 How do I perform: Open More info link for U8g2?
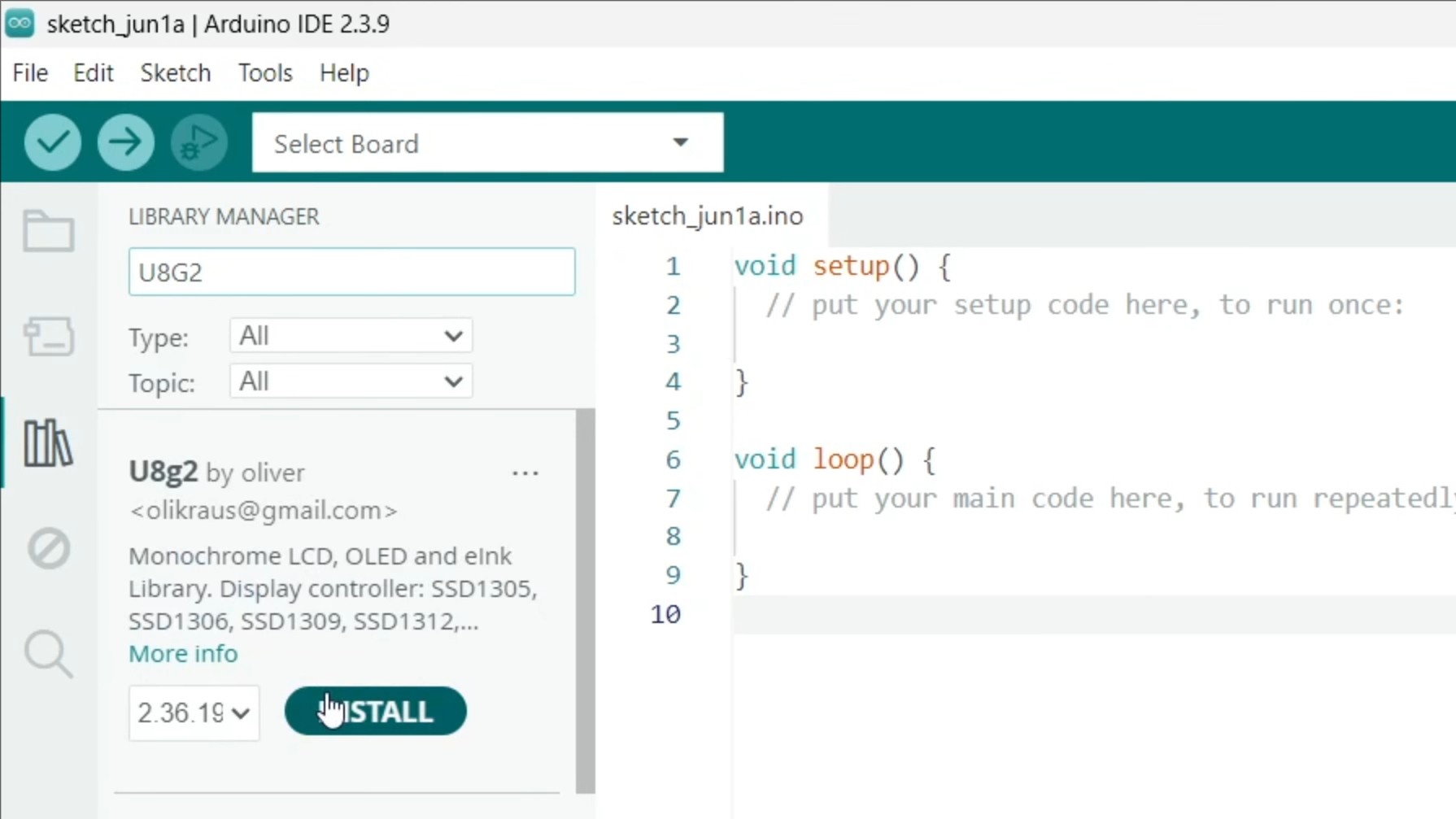tap(183, 654)
